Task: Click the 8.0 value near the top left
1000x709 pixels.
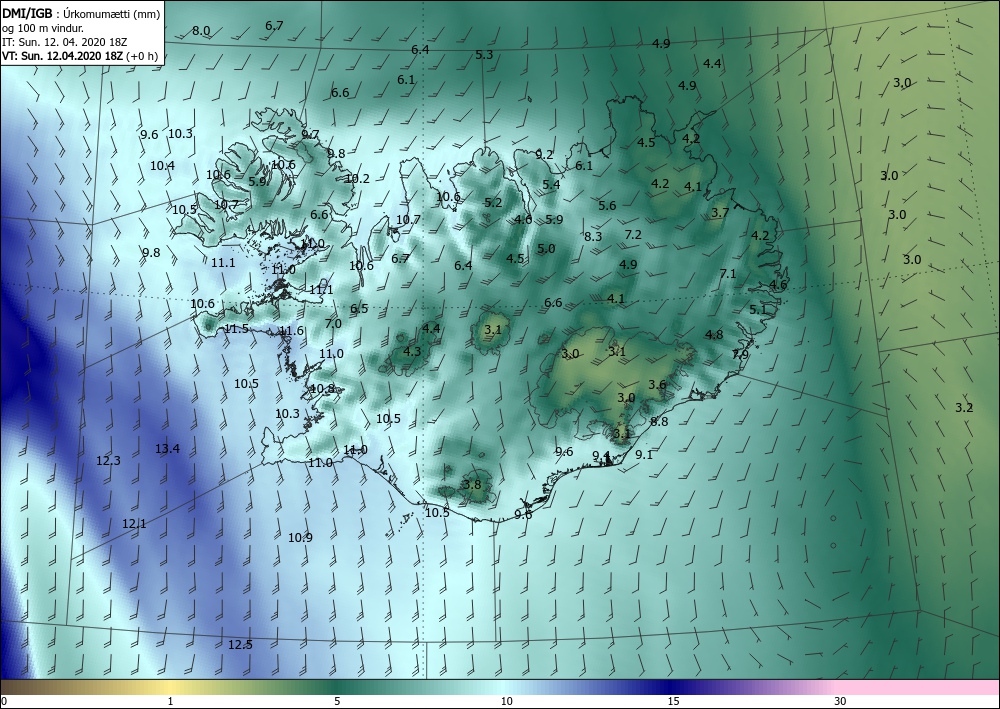Action: (x=201, y=31)
